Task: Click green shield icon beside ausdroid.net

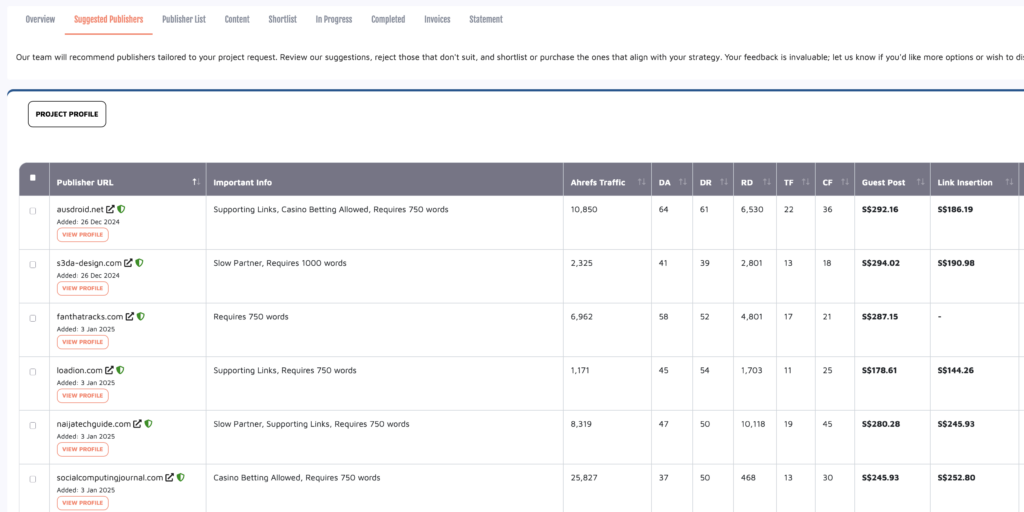Action: point(121,209)
